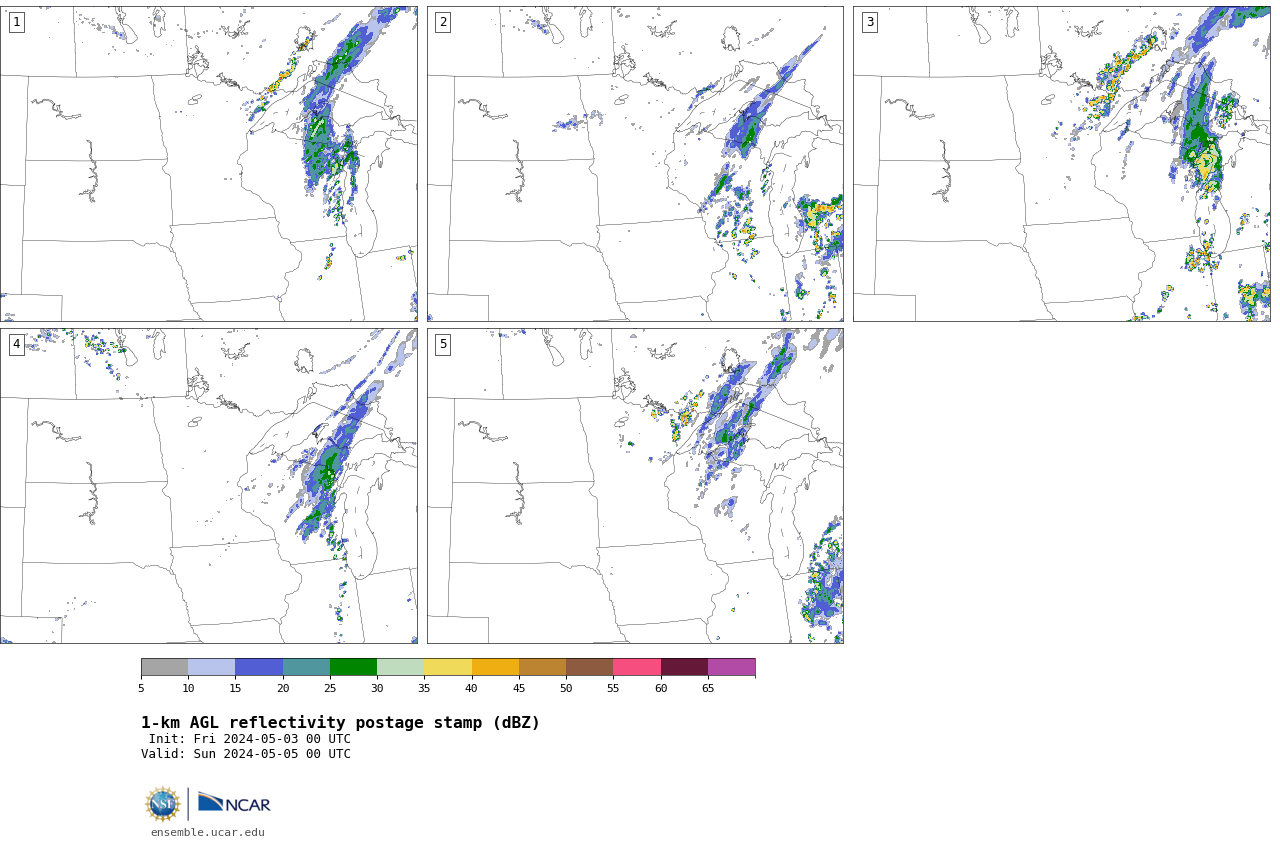This screenshot has height=844, width=1280.
Task: Select the green 25-30 dBZ swatch
Action: point(353,667)
